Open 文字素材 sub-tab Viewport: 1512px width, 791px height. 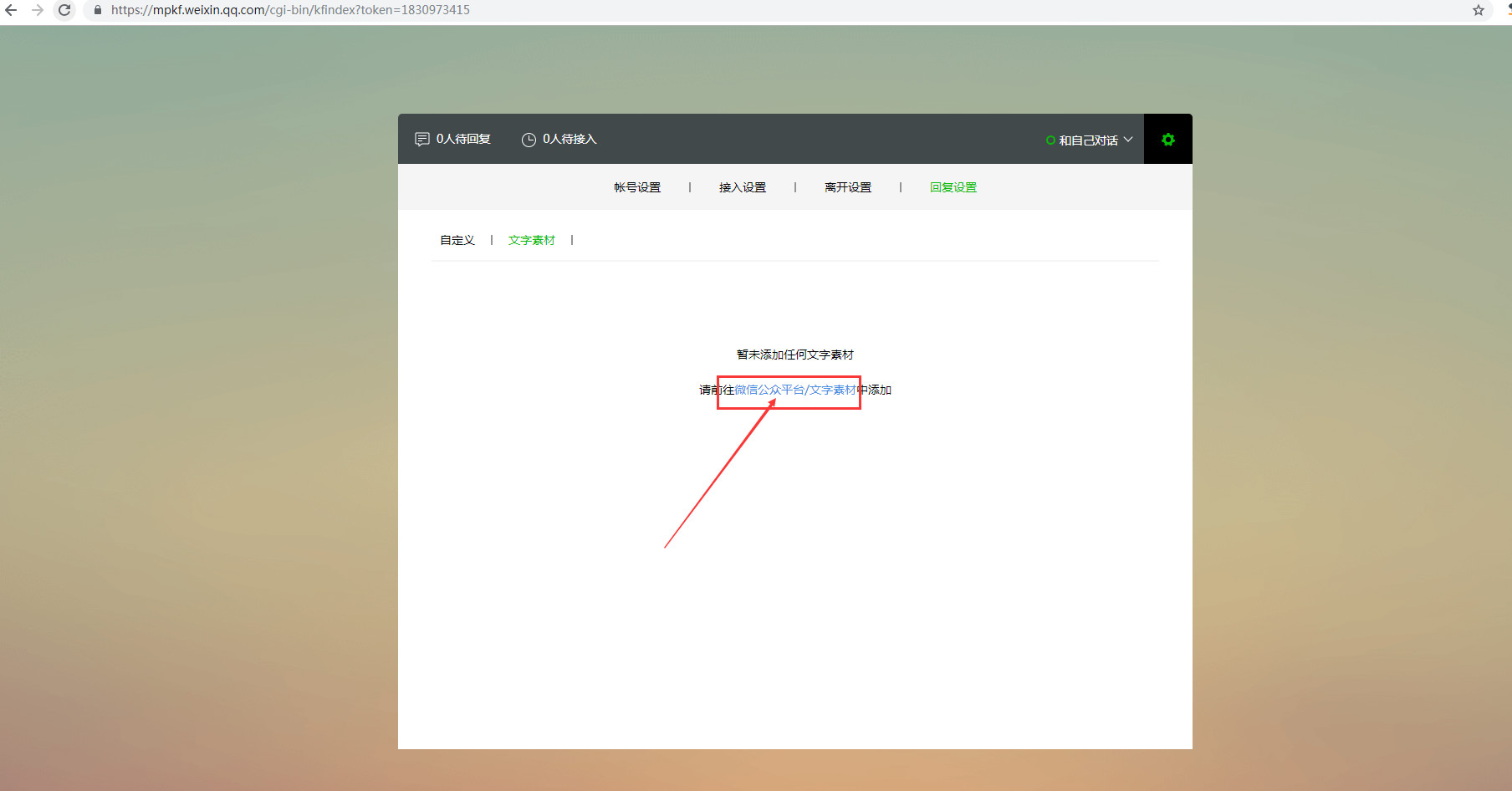coord(532,240)
